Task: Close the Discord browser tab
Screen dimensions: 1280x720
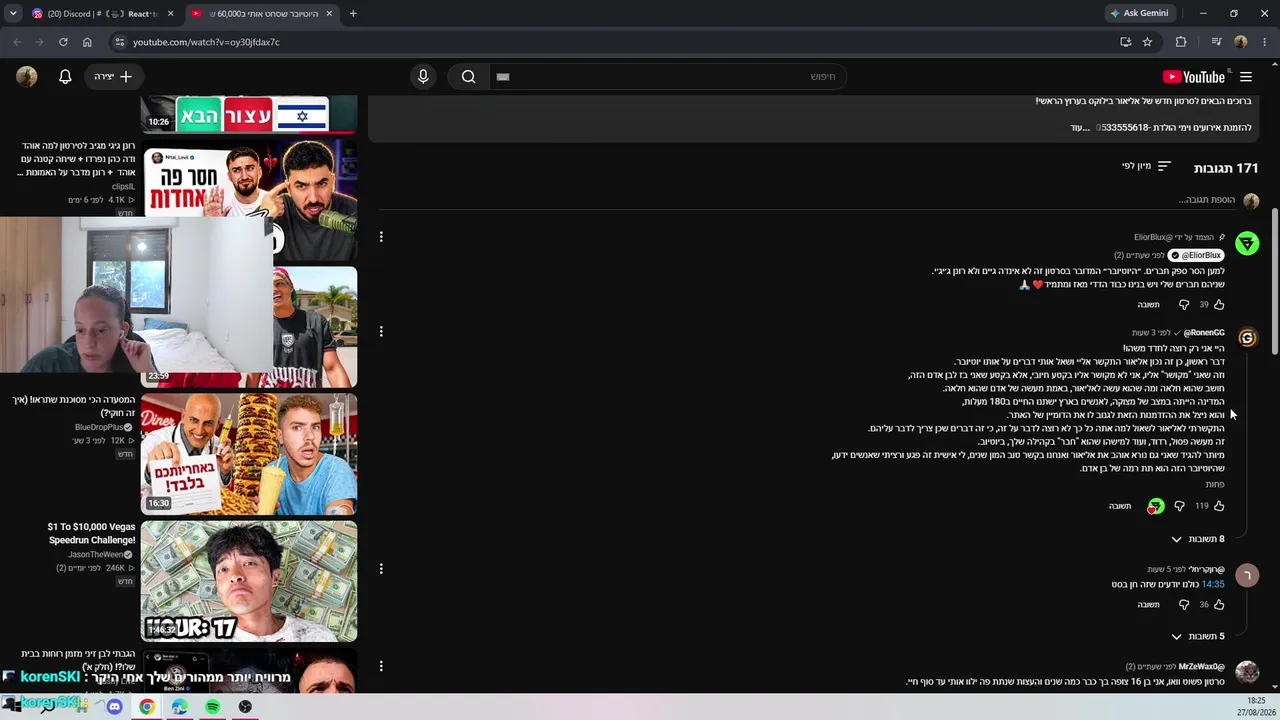Action: click(170, 13)
